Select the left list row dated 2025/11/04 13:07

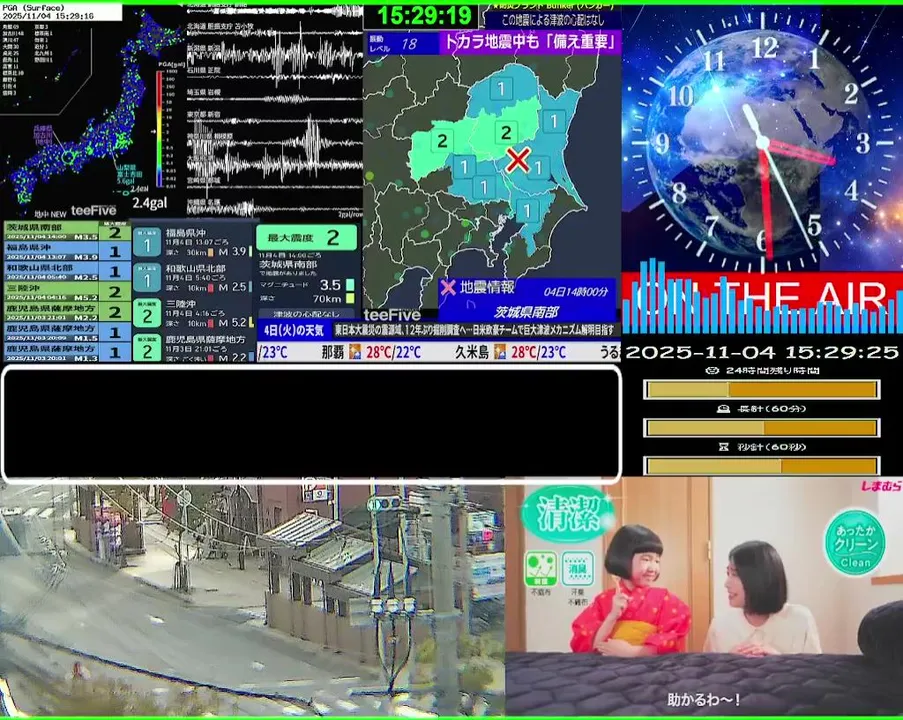click(x=67, y=251)
